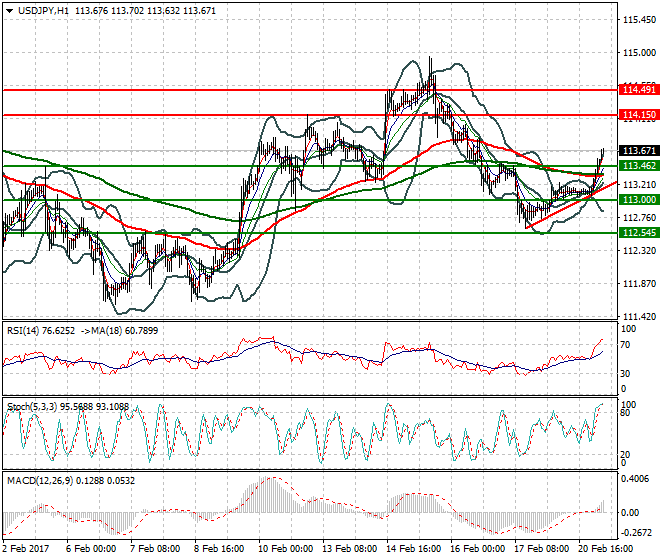Select the 111.870 price axis value
The height and width of the screenshot is (560, 660).
[x=639, y=284]
